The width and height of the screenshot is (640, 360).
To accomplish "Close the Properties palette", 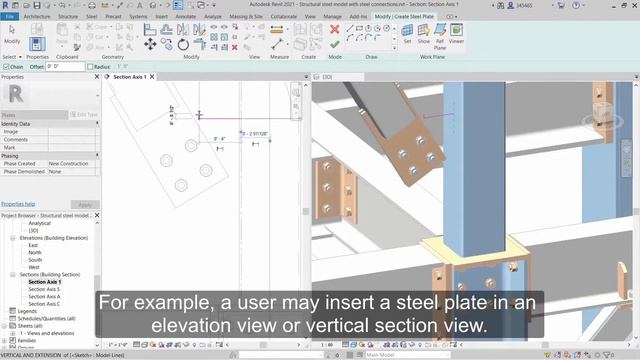I will [x=97, y=77].
